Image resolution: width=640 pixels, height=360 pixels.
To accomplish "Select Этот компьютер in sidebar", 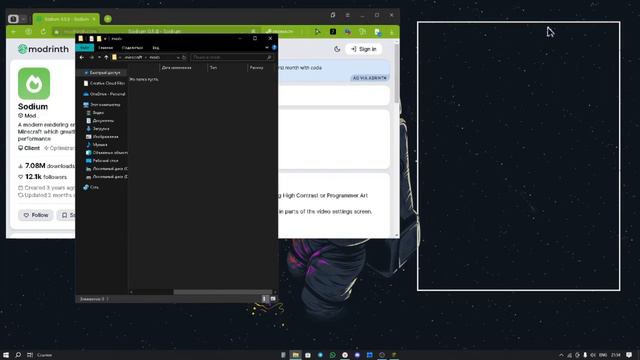I will click(x=102, y=105).
